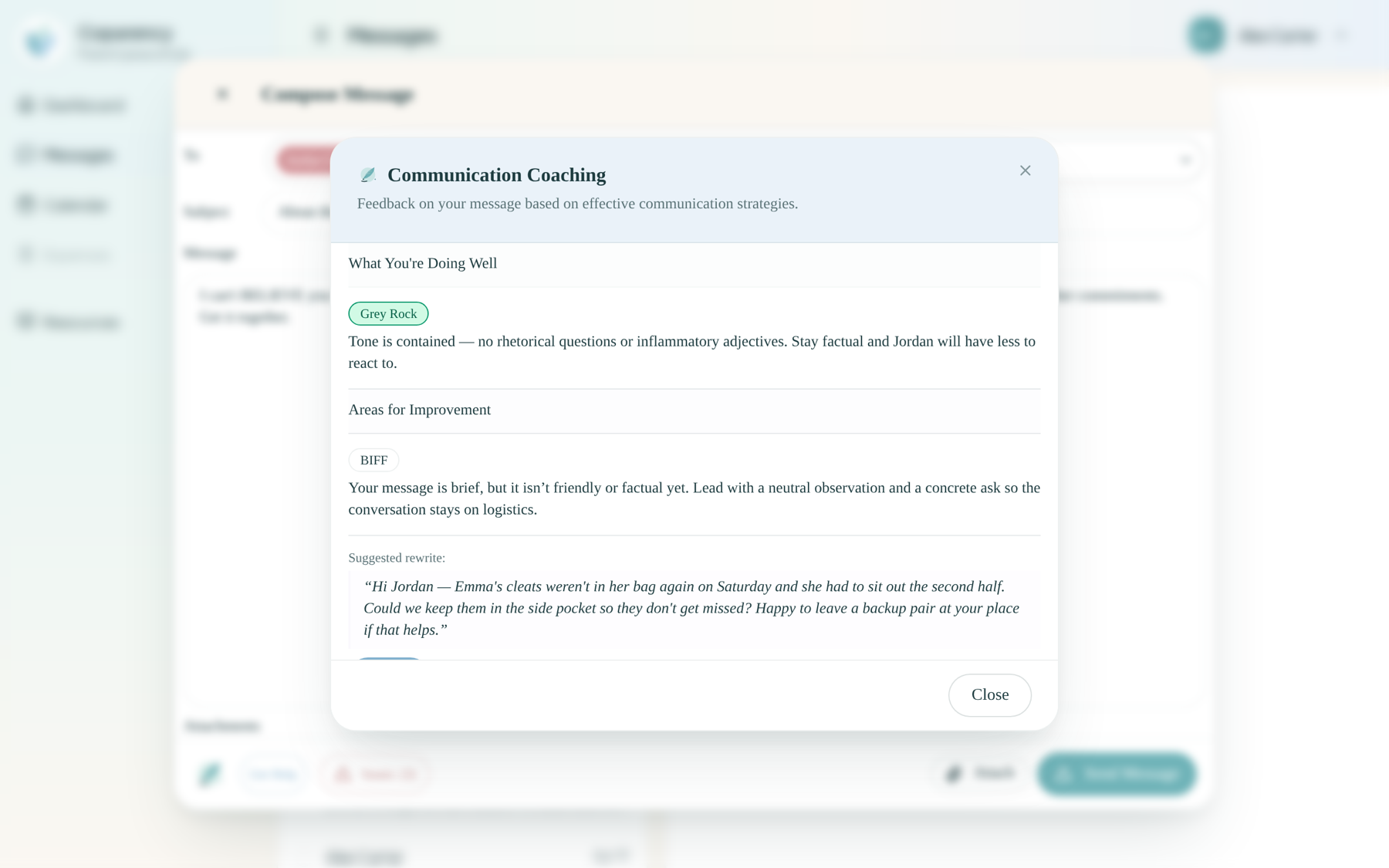Click the paperclip attach icon near Send Message
Viewport: 1389px width, 868px height.
pos(954,773)
